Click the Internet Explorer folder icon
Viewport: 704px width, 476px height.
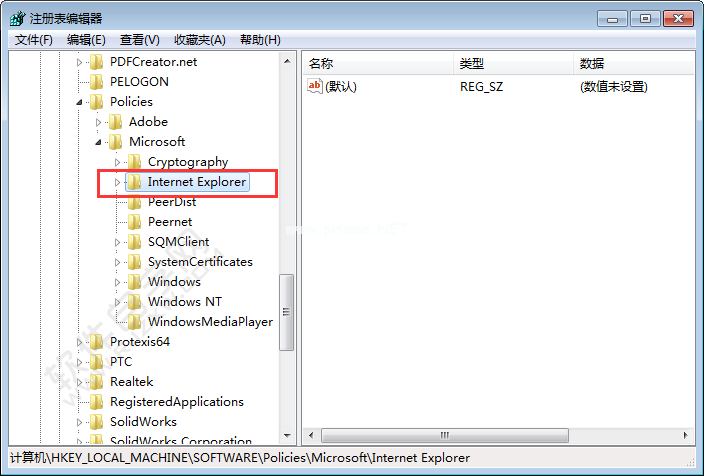[x=134, y=181]
